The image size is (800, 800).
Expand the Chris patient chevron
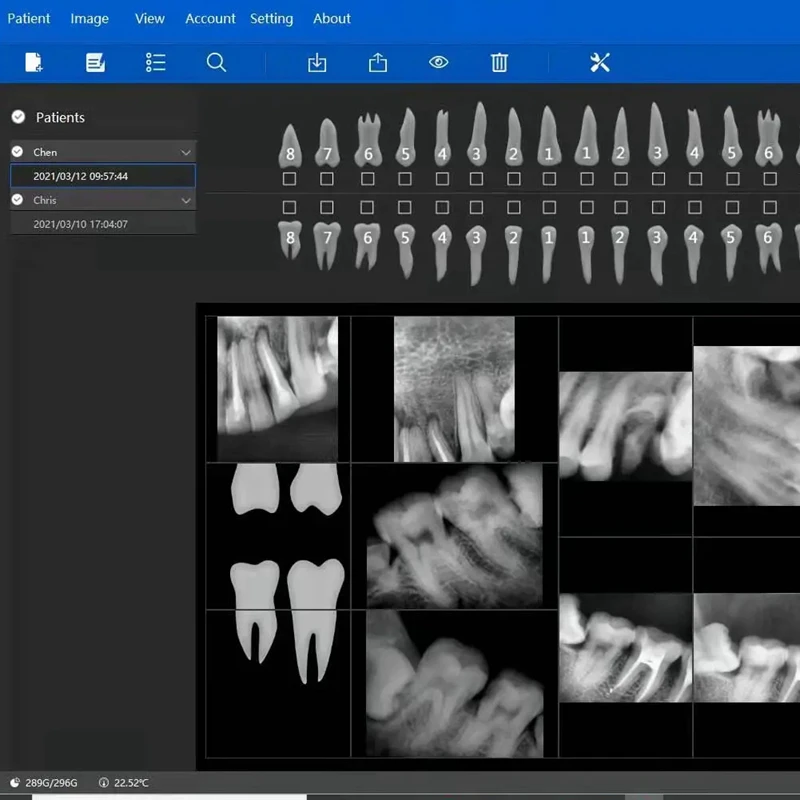[185, 200]
